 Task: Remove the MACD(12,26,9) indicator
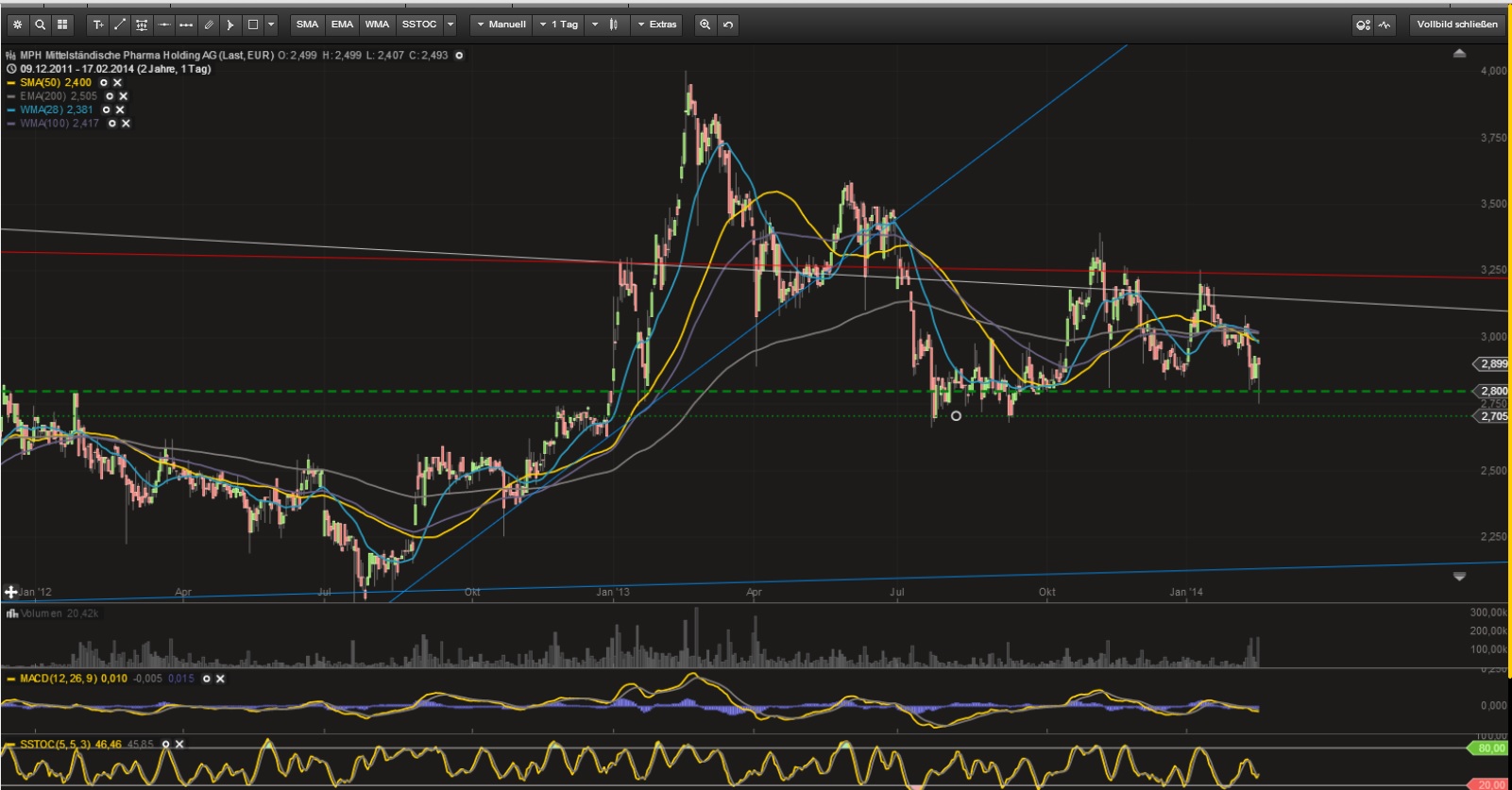click(221, 679)
